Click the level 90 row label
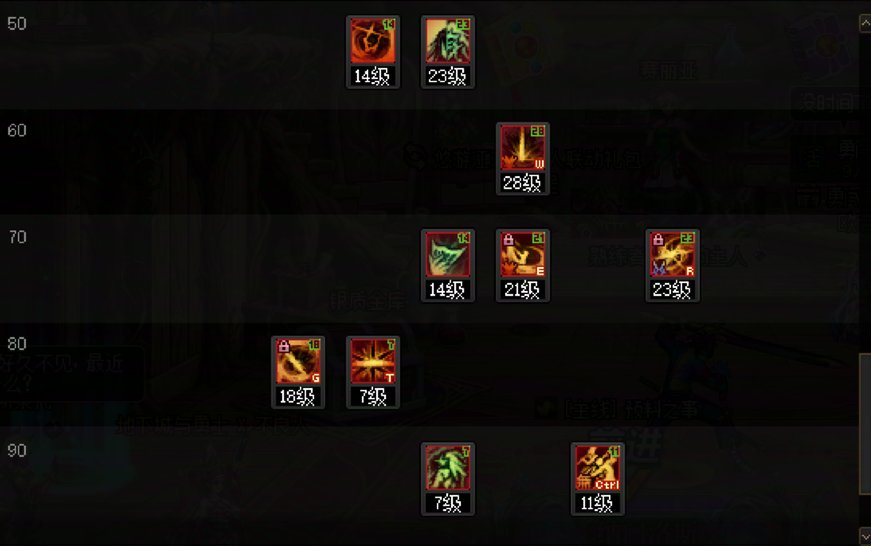Image resolution: width=871 pixels, height=546 pixels. (17, 450)
